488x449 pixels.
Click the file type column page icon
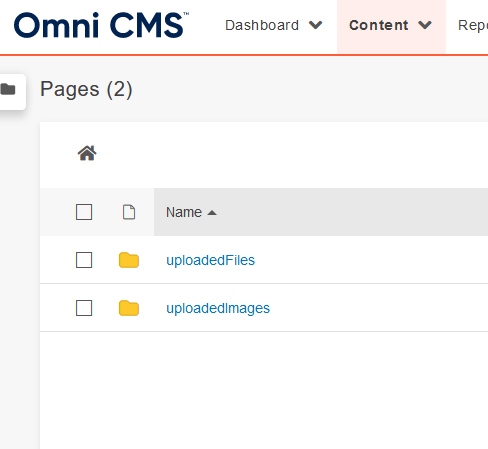pos(129,212)
